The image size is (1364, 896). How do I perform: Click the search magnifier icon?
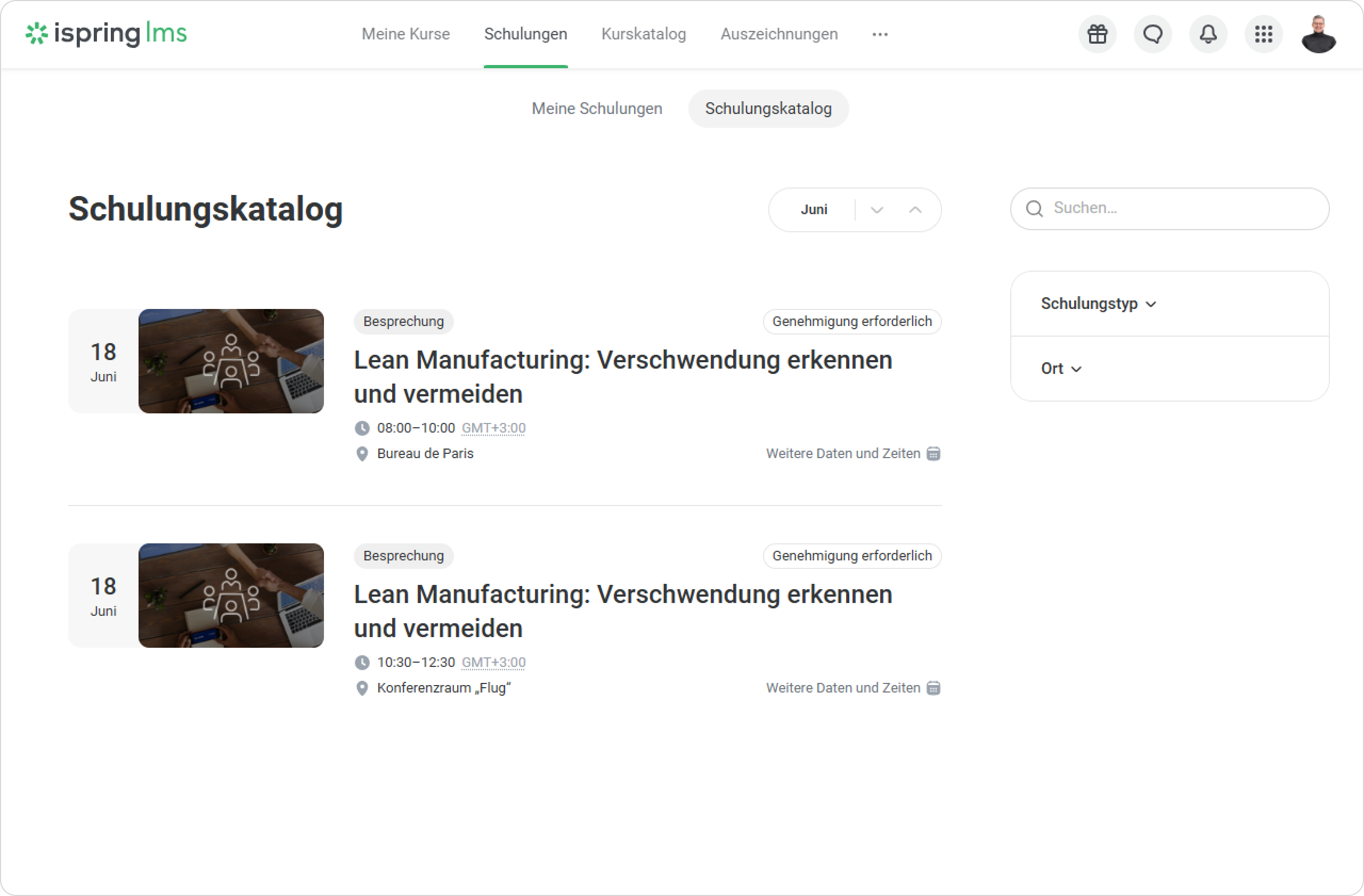point(1035,208)
